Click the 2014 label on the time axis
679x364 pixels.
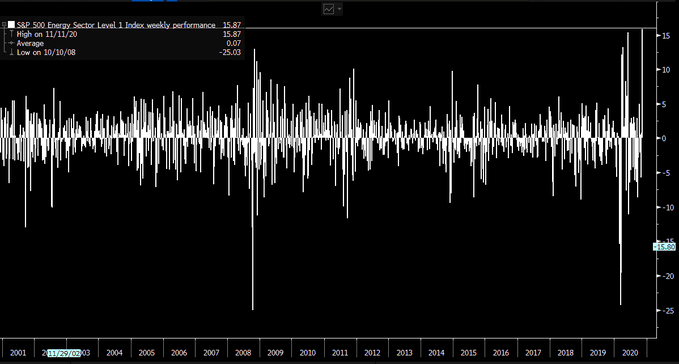tap(436, 353)
